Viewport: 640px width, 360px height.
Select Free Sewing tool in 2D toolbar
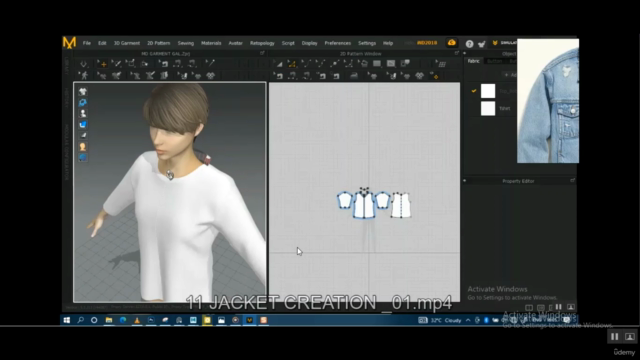tap(306, 76)
